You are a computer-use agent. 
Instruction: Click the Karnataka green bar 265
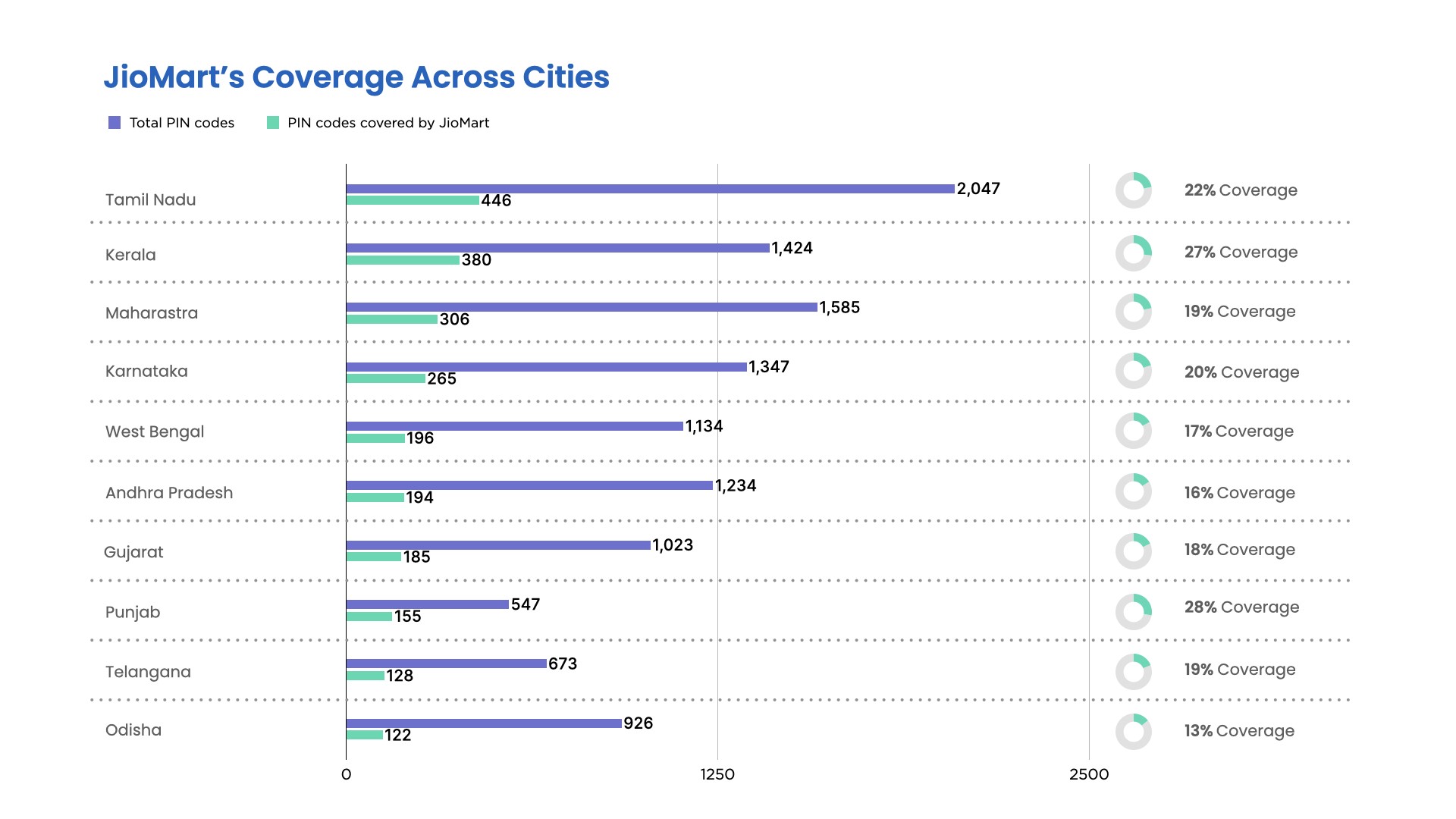[386, 378]
